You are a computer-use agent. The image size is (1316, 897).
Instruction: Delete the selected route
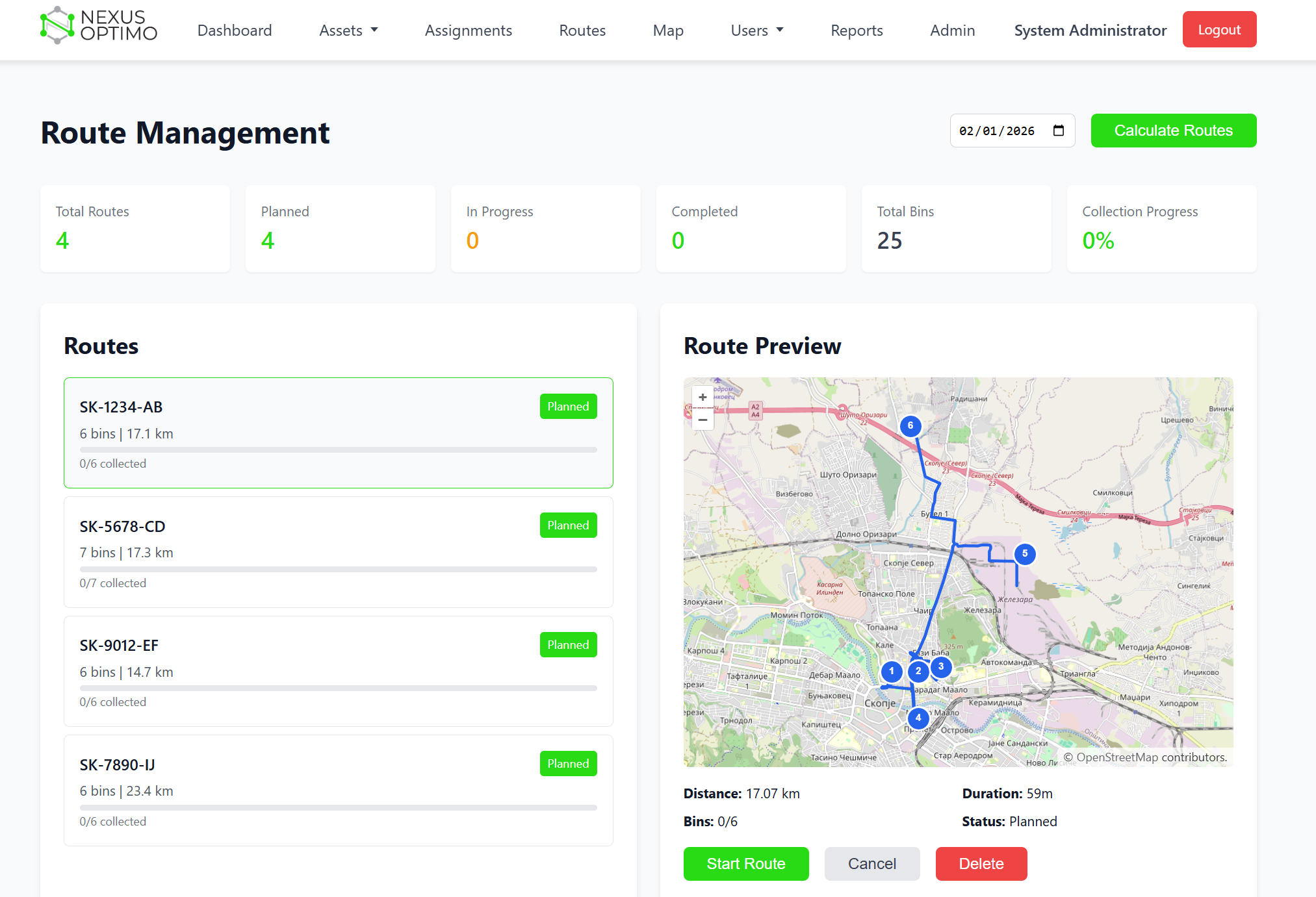[981, 864]
